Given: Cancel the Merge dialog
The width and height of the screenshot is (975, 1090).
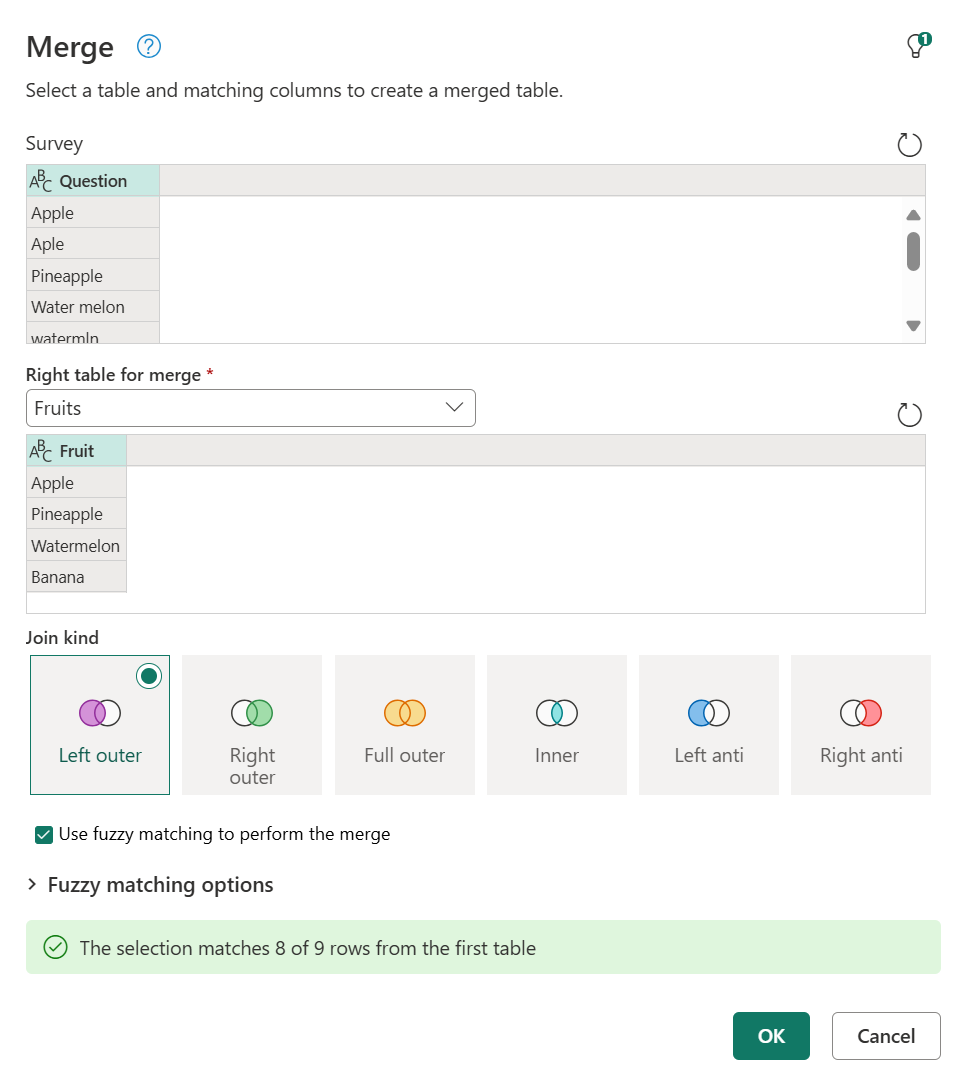Looking at the screenshot, I should point(886,1036).
